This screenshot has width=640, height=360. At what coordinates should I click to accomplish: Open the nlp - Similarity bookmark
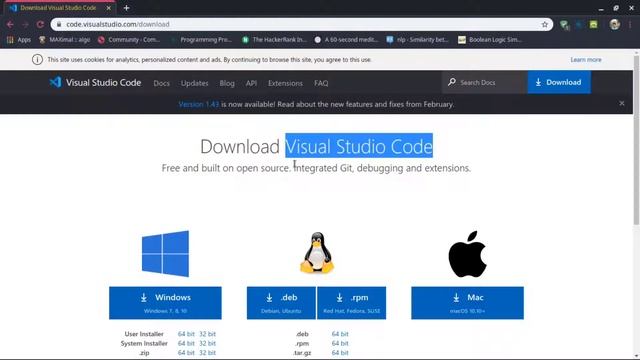(418, 40)
